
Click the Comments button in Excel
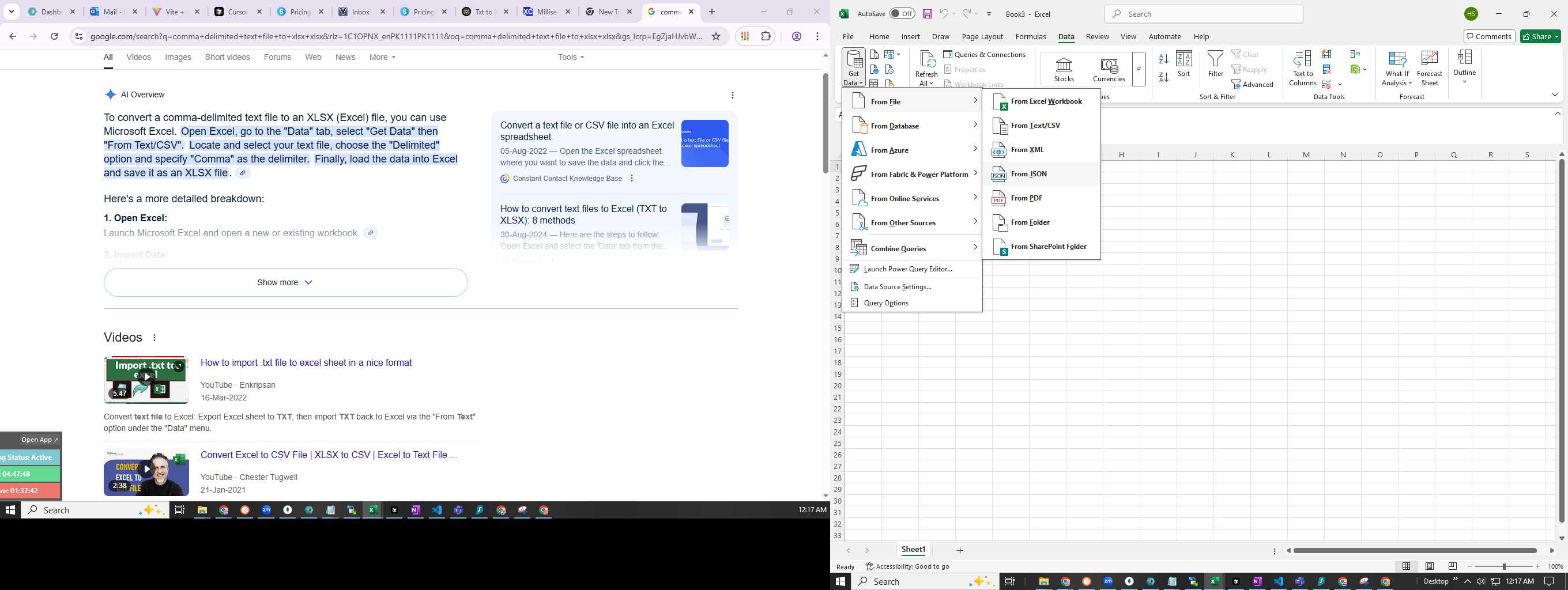coord(1489,36)
